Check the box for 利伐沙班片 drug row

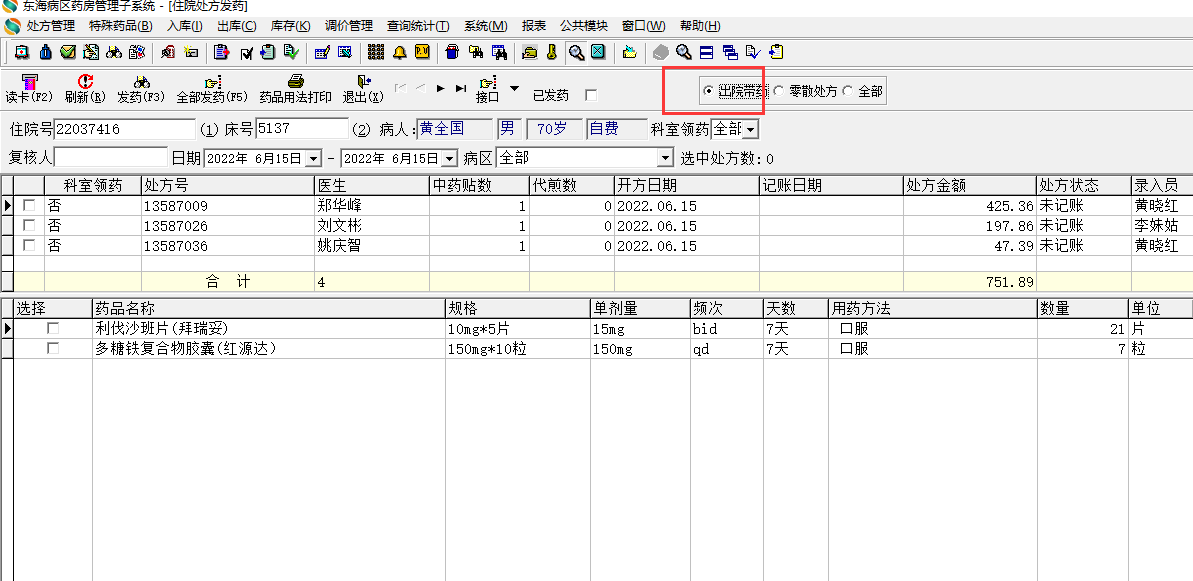pyautogui.click(x=53, y=328)
